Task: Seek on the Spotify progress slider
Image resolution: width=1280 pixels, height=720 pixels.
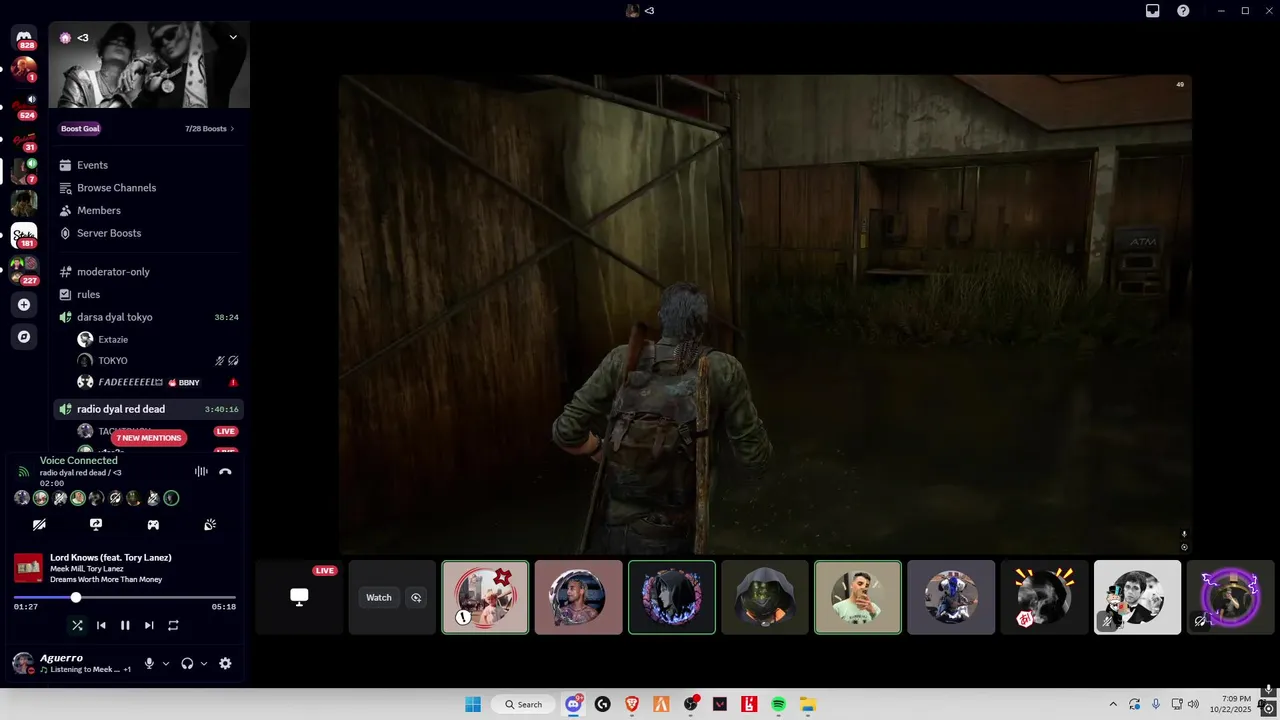Action: pos(125,598)
